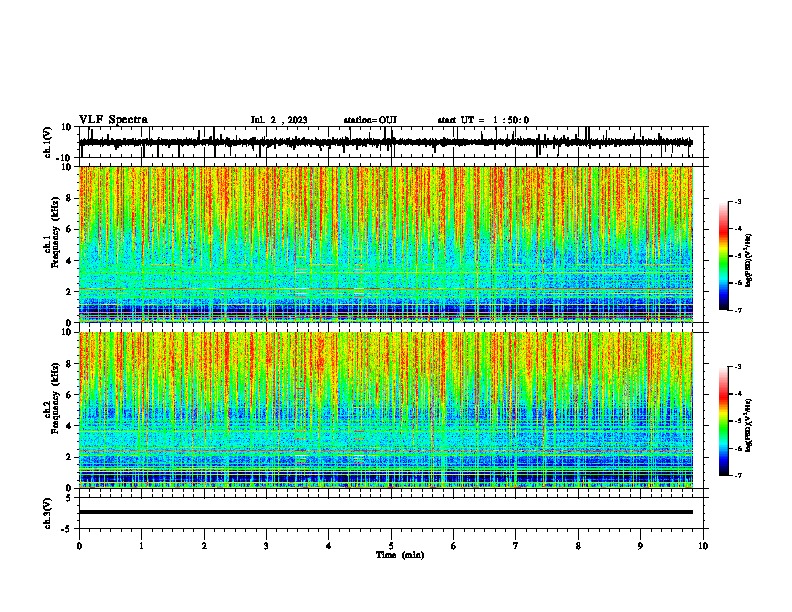
Task: Click the time axis tick label '1'
Action: pos(141,546)
